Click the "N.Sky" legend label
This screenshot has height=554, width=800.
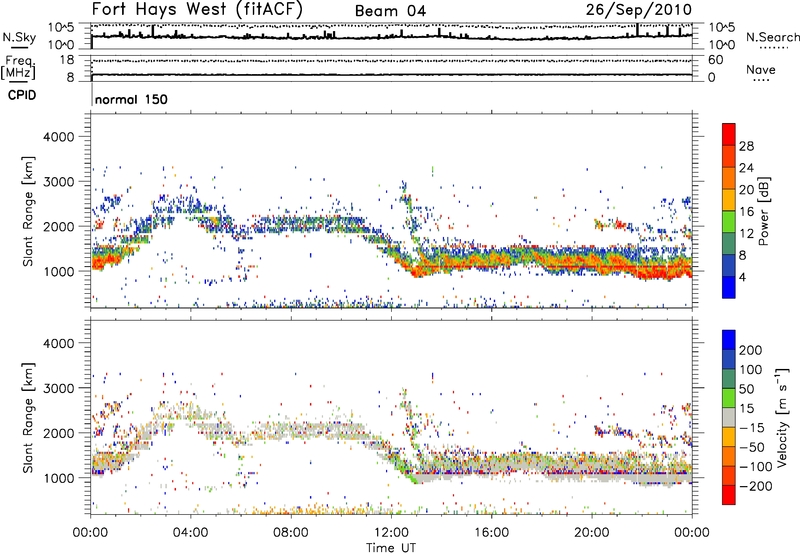(19, 37)
